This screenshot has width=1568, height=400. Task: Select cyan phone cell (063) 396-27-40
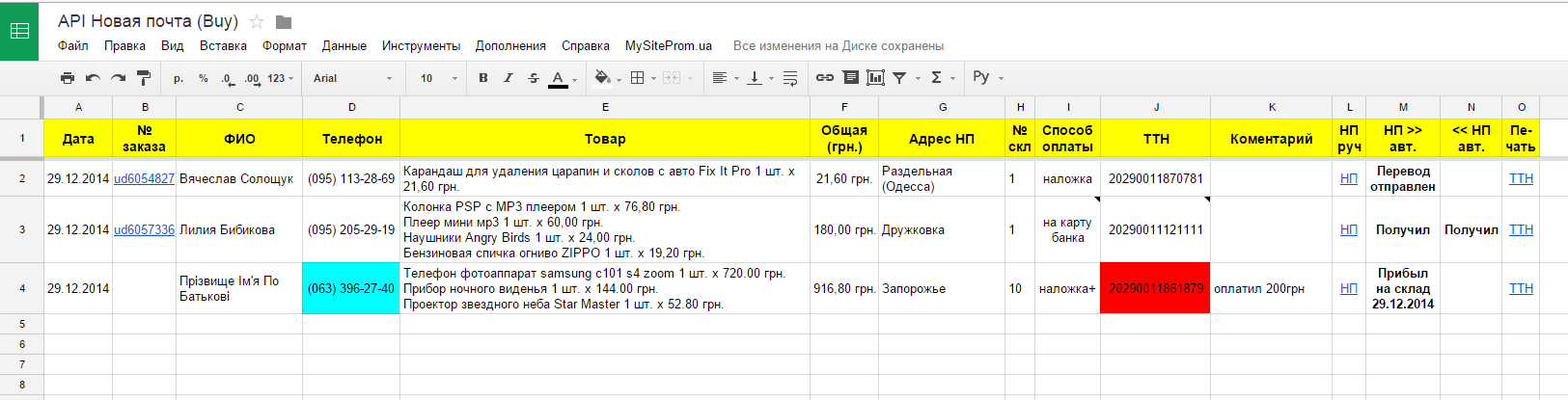[x=351, y=288]
